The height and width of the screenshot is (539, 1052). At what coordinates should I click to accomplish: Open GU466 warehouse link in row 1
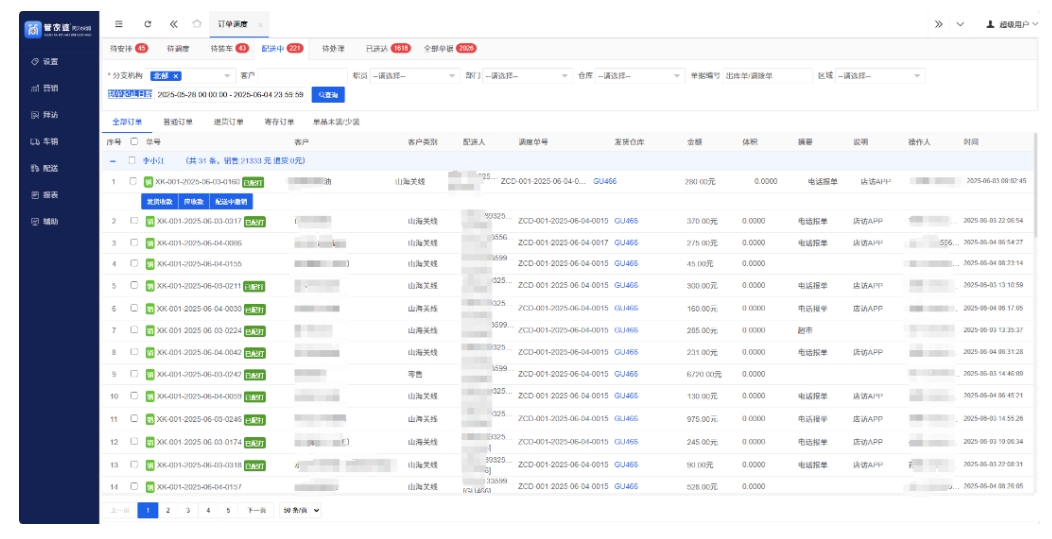(605, 181)
